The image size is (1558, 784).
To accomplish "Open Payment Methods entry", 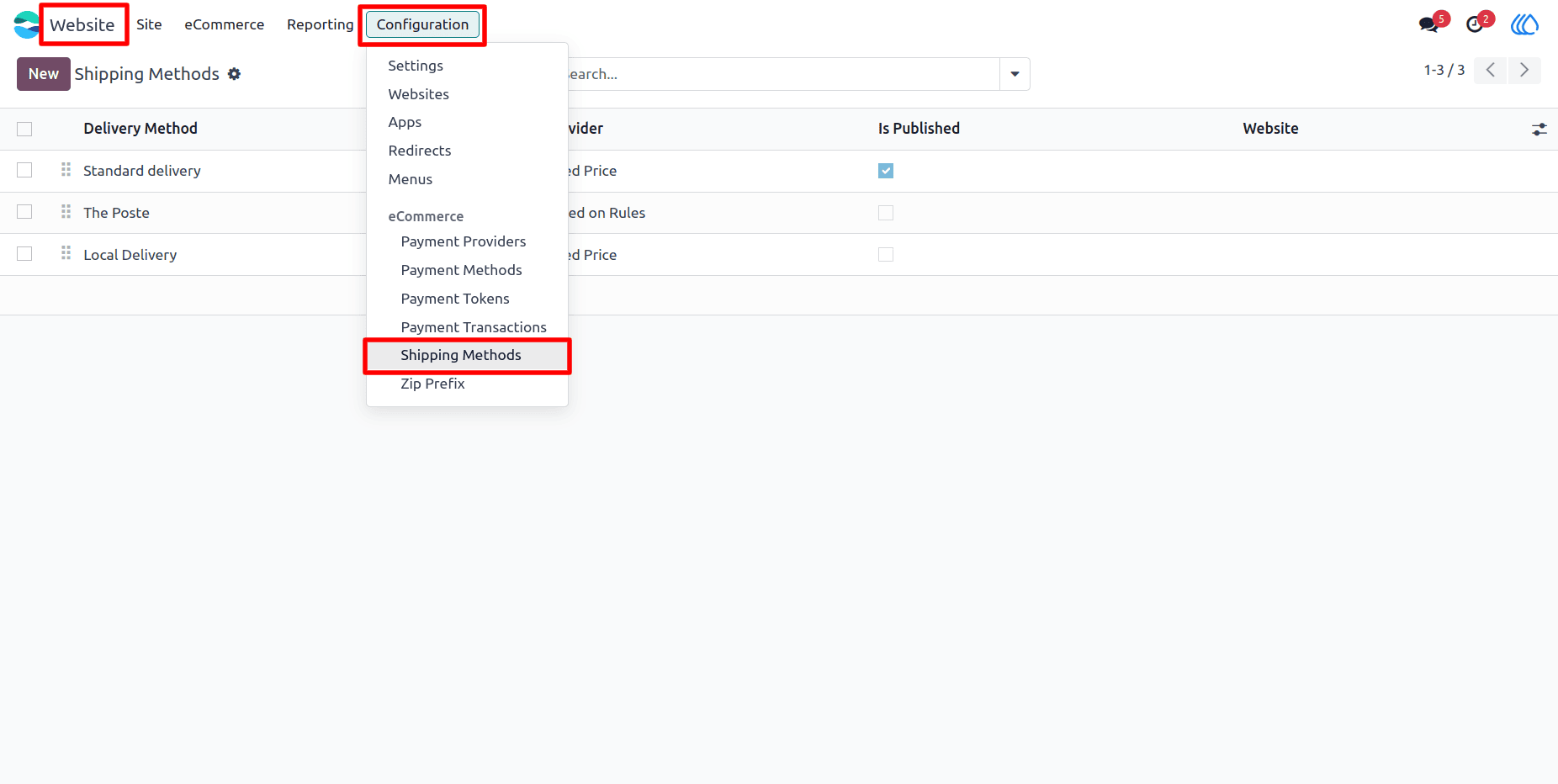I will coord(461,270).
